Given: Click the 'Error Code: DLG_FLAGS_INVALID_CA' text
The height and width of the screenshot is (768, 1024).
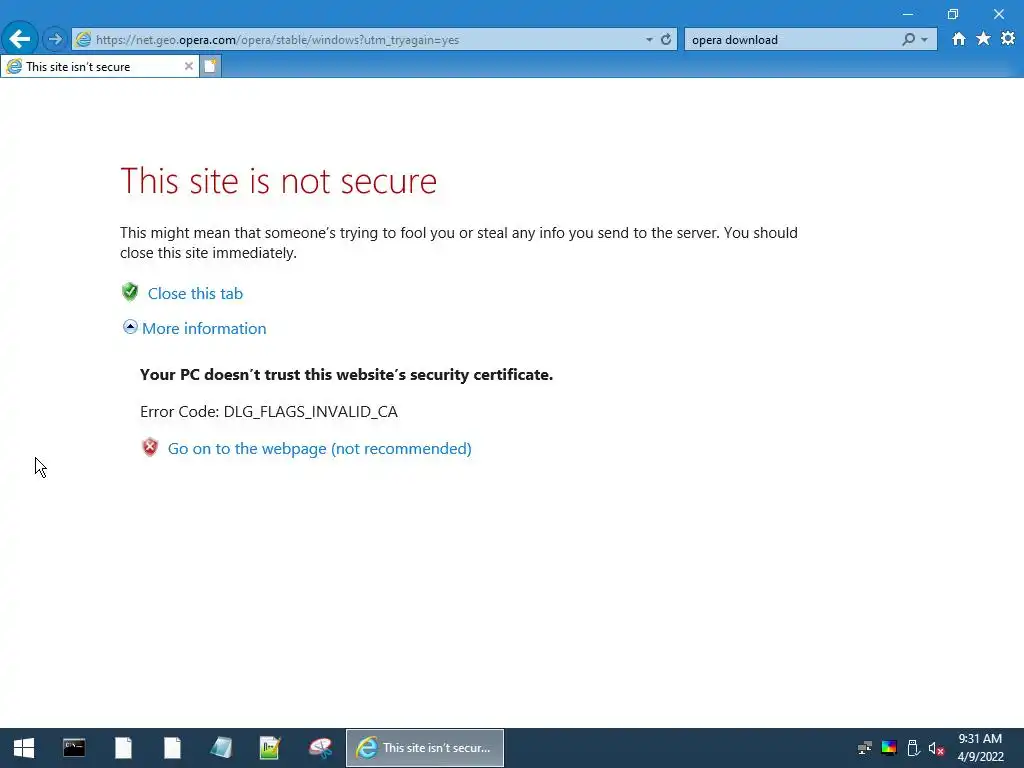Looking at the screenshot, I should coord(269,412).
